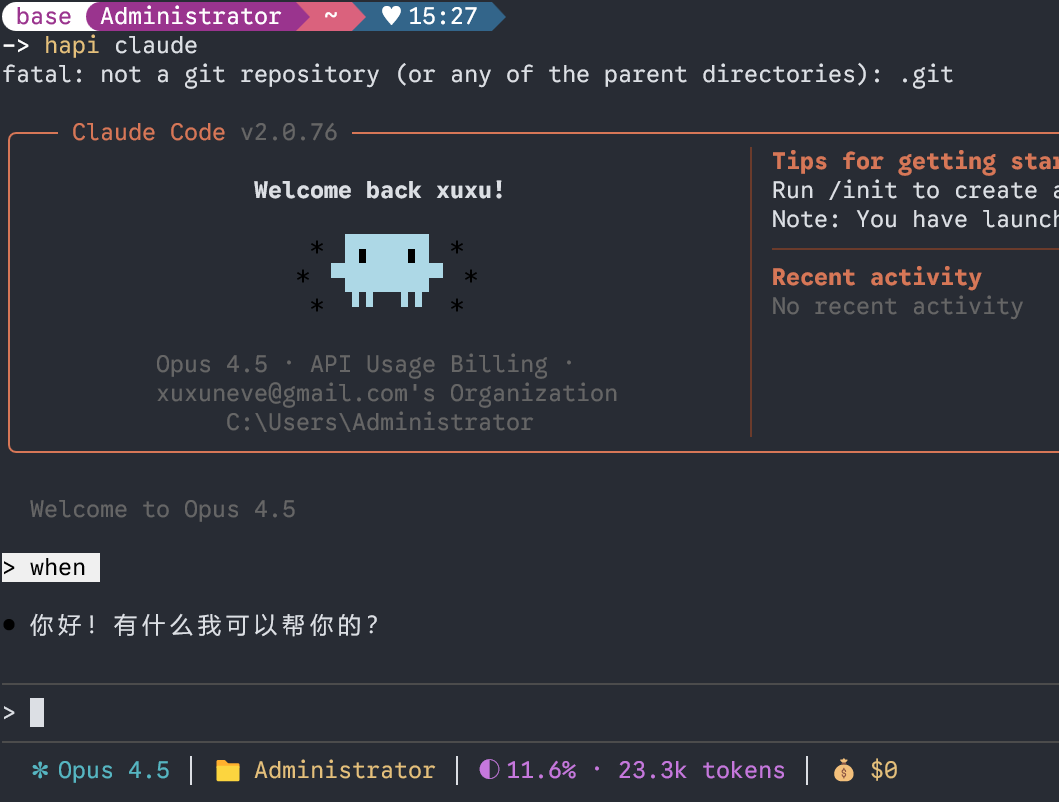Click the Claude Code title in the box border

click(x=148, y=132)
